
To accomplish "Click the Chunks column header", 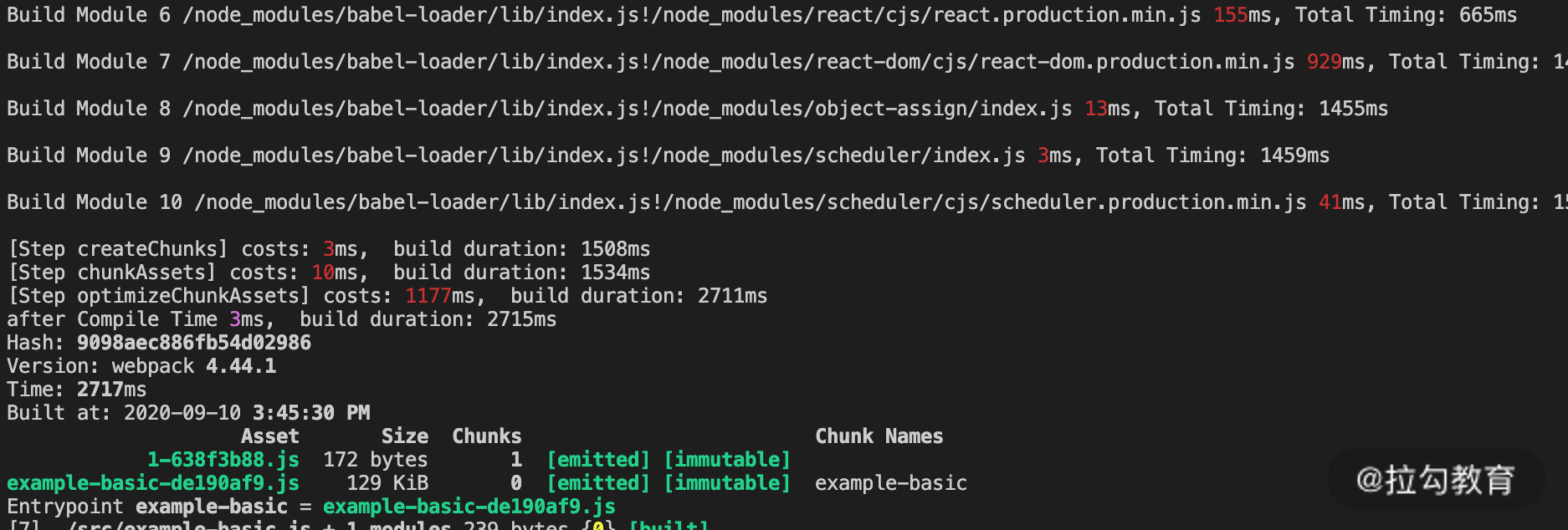I will pyautogui.click(x=486, y=436).
